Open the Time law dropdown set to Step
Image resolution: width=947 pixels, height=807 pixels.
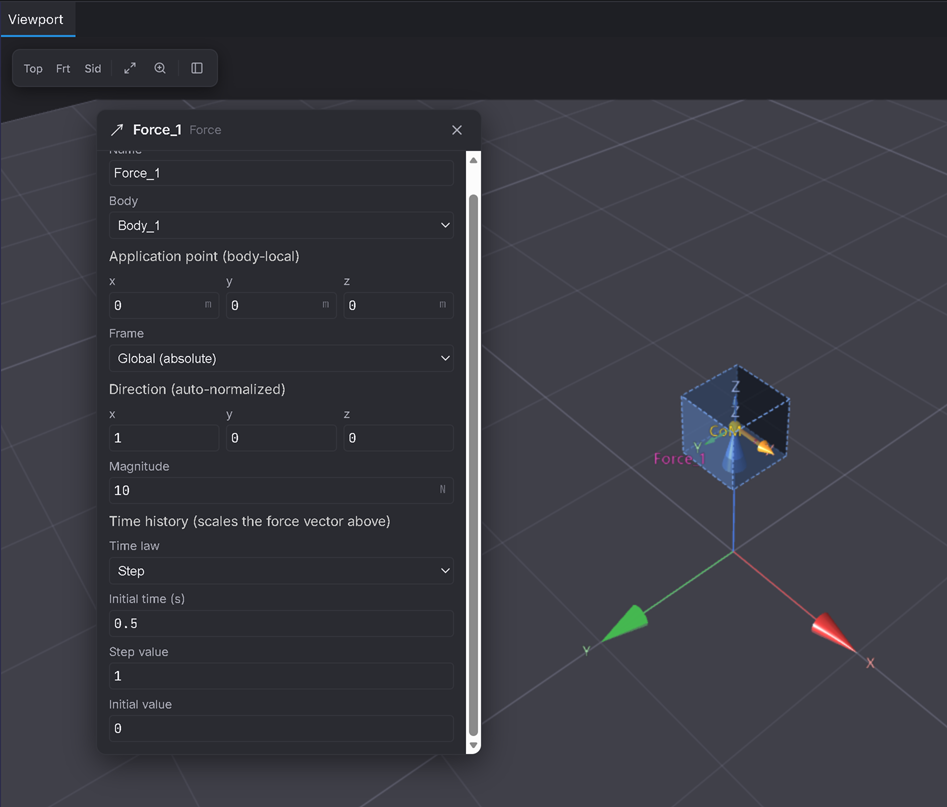281,571
